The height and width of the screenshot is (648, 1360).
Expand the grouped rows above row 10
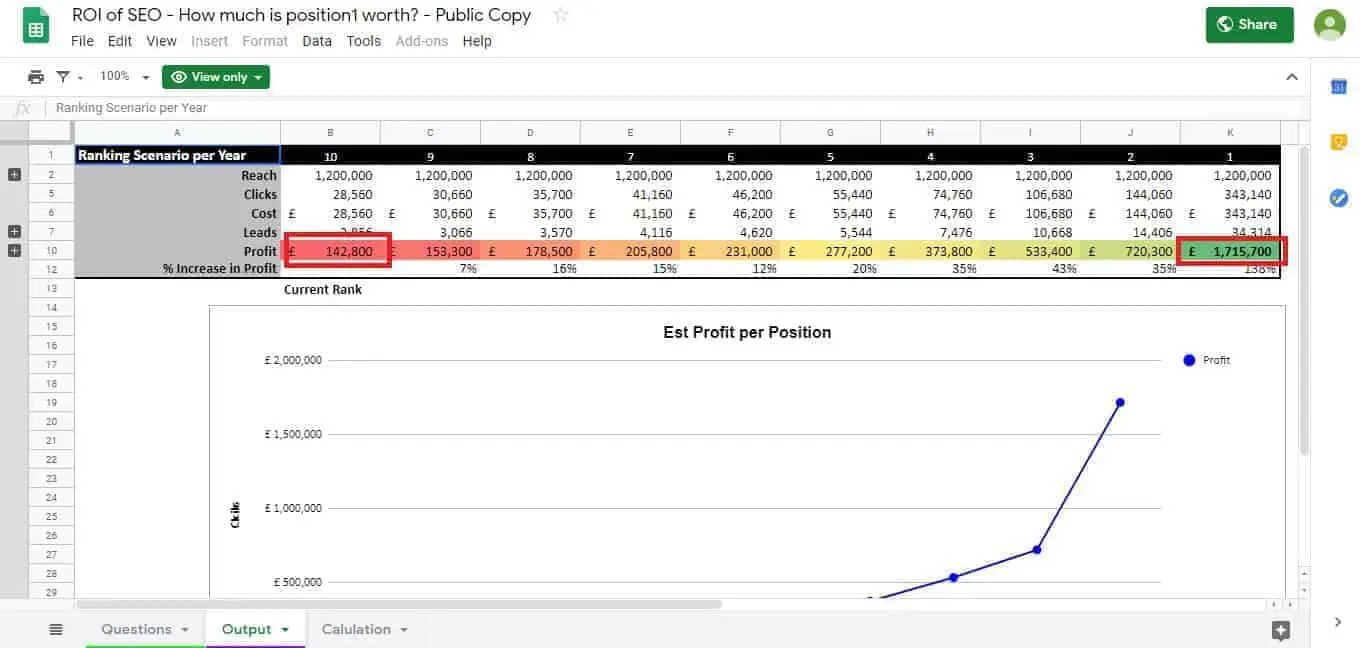click(x=14, y=251)
